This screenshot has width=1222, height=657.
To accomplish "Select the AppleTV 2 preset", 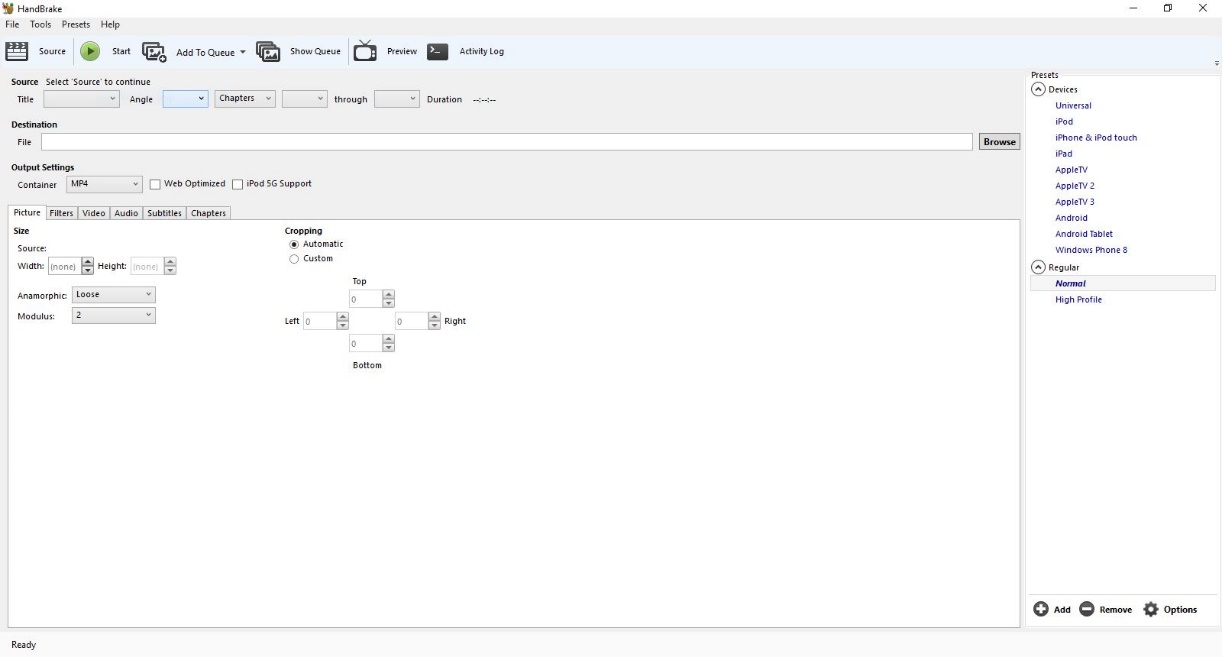I will 1075,186.
